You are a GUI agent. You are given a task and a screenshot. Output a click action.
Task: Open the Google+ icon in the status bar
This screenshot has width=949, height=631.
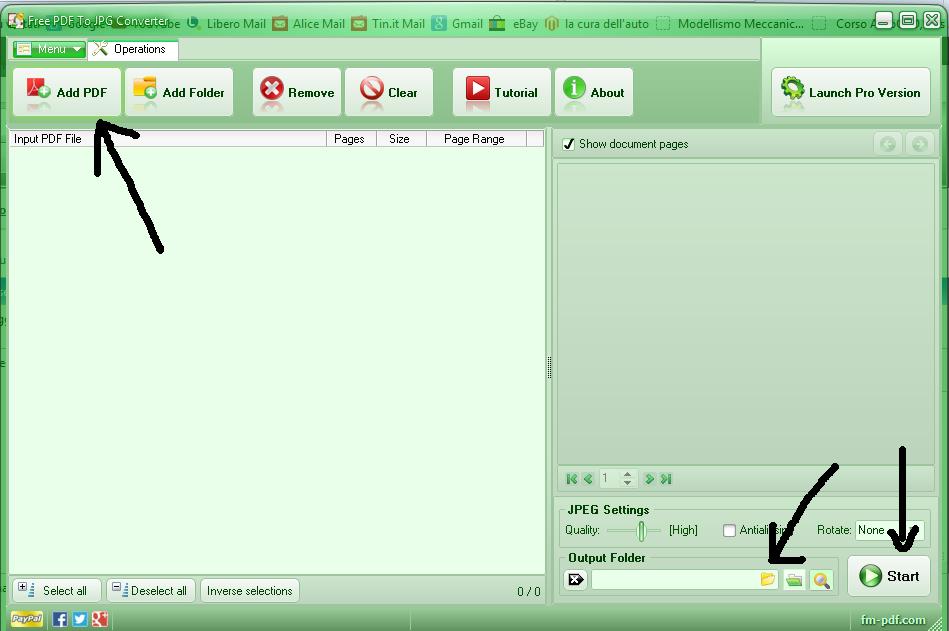pos(99,619)
